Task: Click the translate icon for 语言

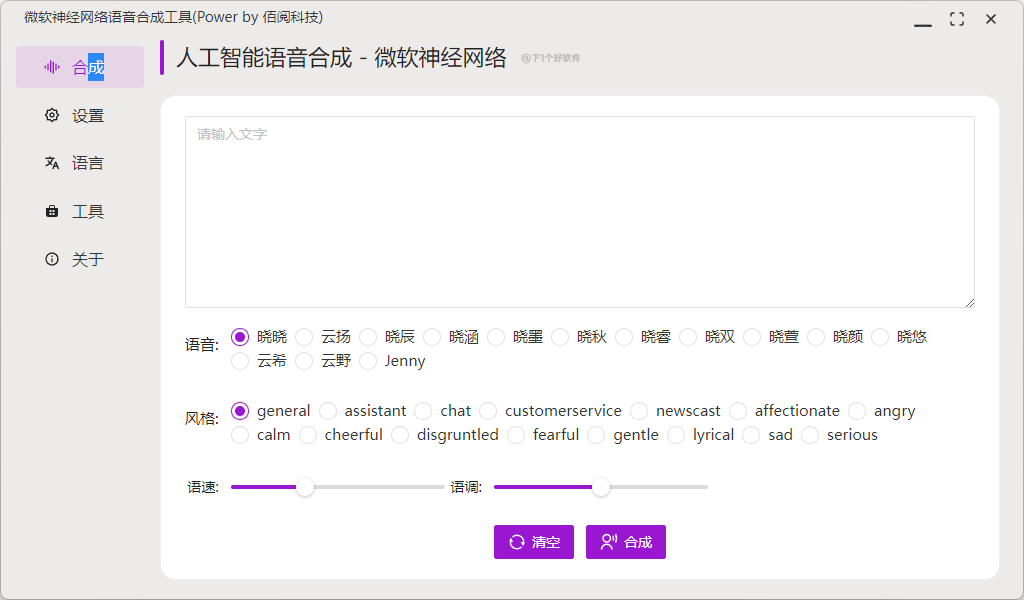Action: point(52,163)
